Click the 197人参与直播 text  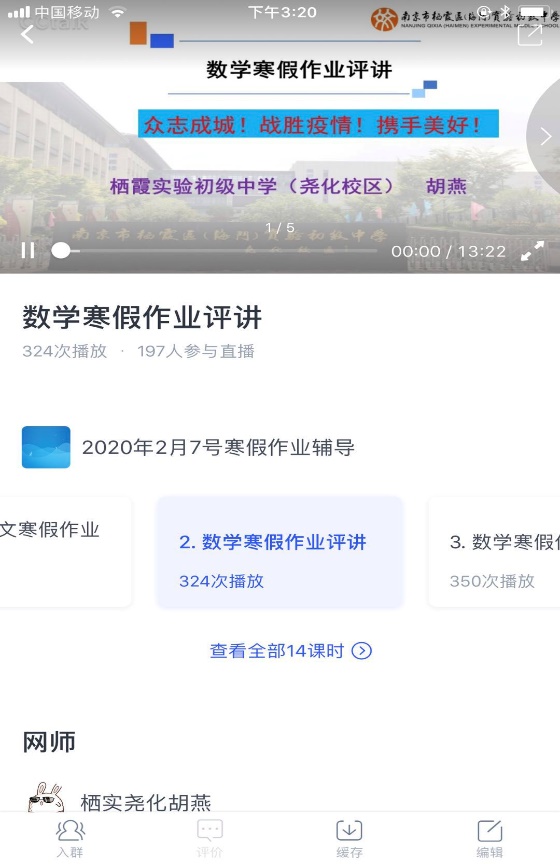click(196, 351)
